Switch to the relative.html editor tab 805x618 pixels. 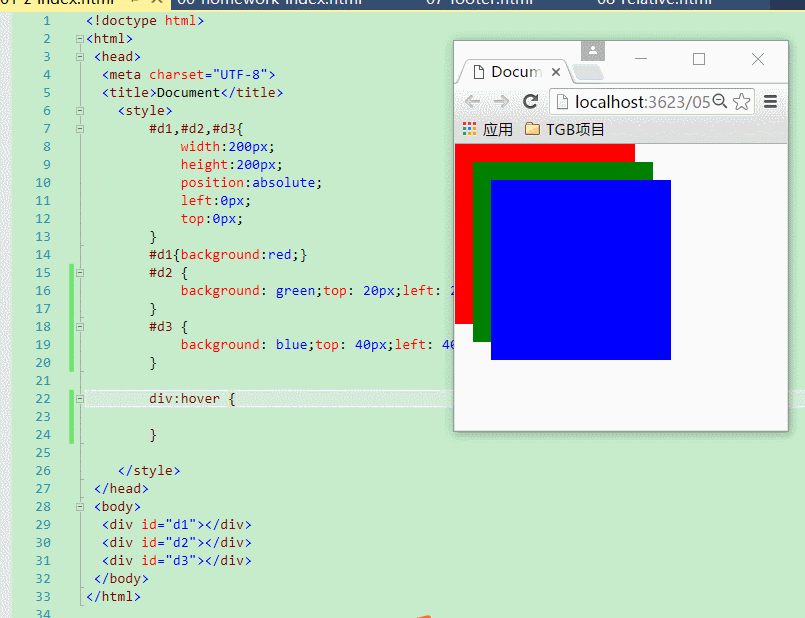[655, 3]
